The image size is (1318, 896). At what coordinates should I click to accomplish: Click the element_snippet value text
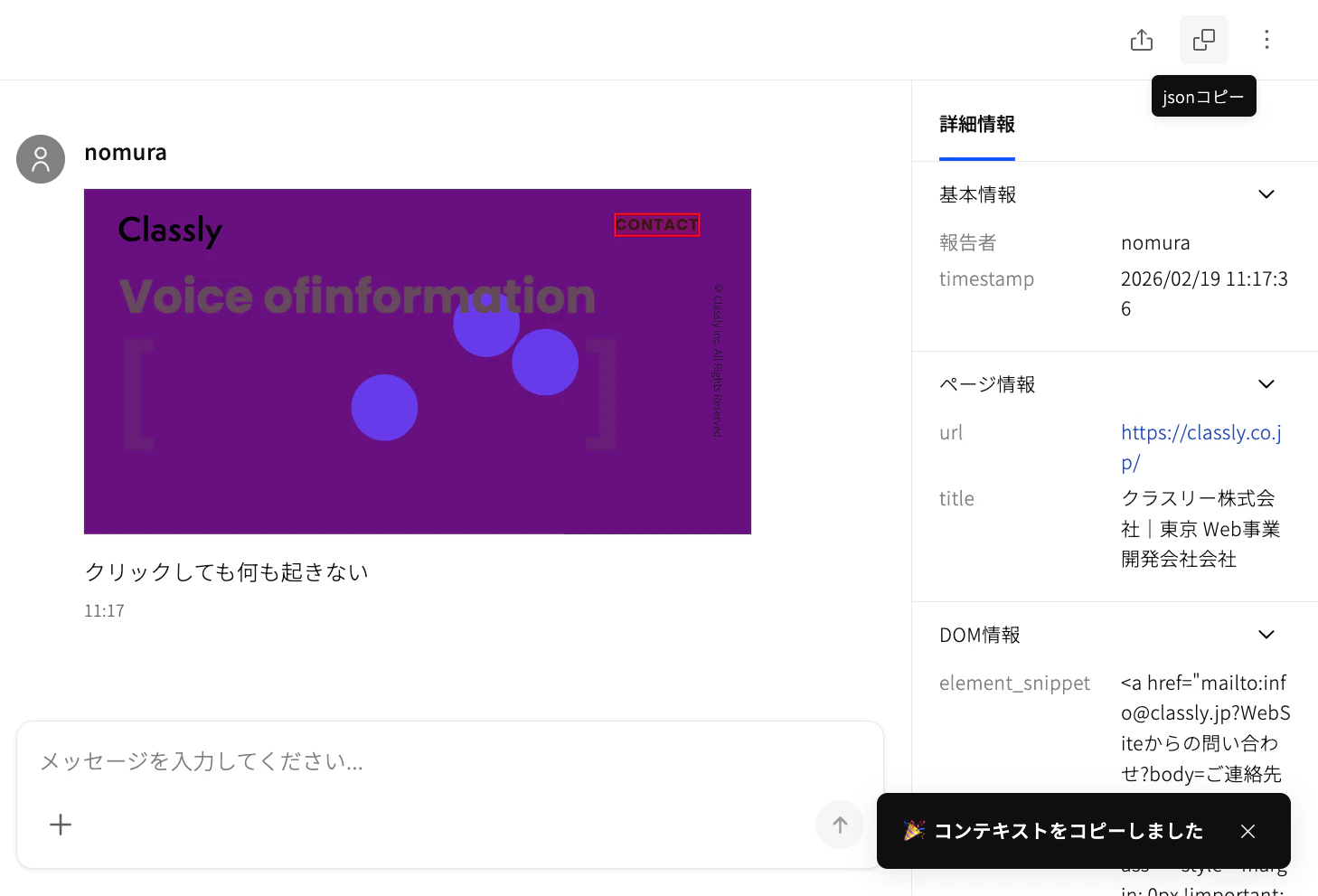pos(1205,729)
